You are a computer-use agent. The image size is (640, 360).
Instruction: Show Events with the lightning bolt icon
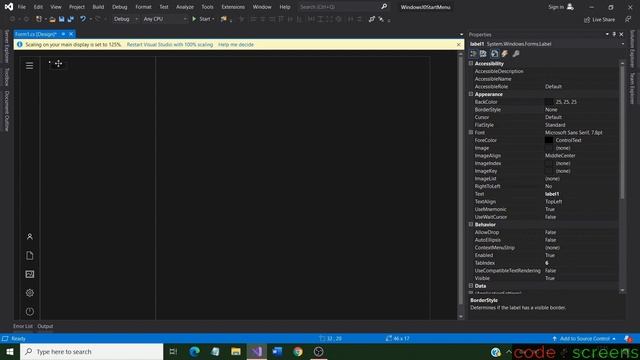pyautogui.click(x=505, y=53)
